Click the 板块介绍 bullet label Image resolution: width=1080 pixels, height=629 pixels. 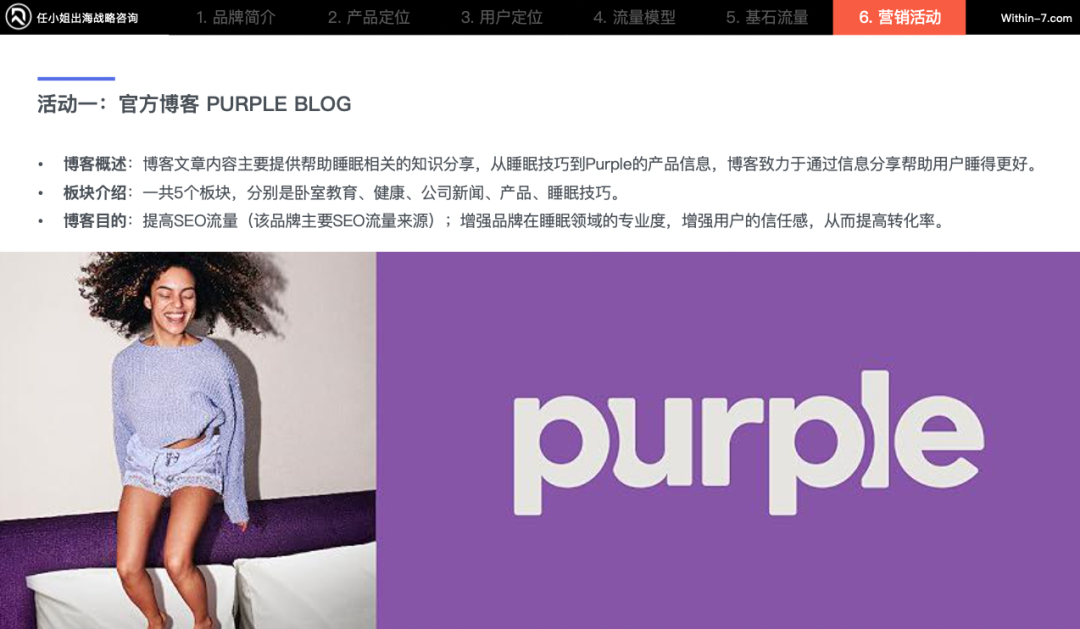point(95,193)
